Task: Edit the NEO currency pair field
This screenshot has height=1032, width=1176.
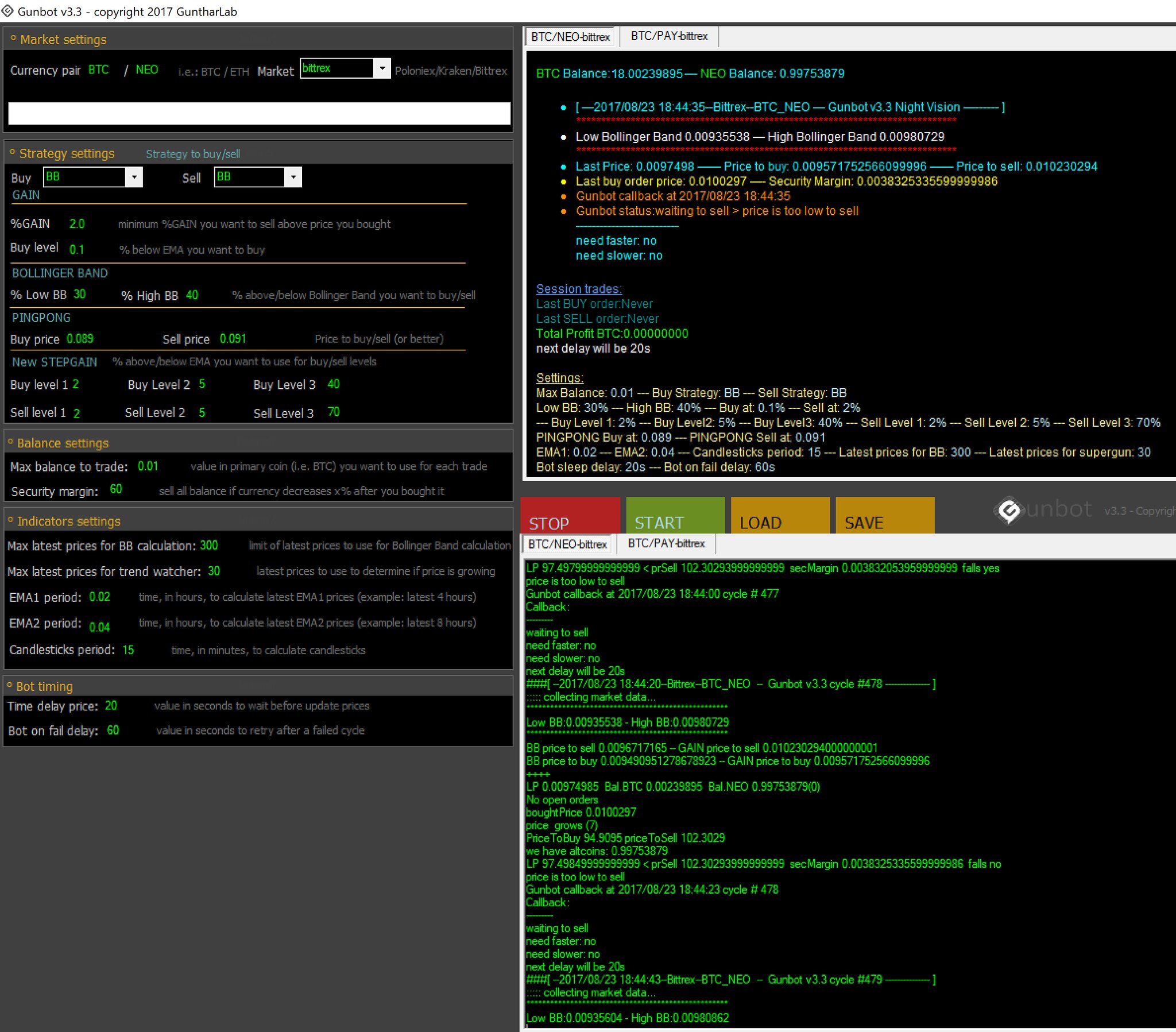Action: pyautogui.click(x=146, y=69)
